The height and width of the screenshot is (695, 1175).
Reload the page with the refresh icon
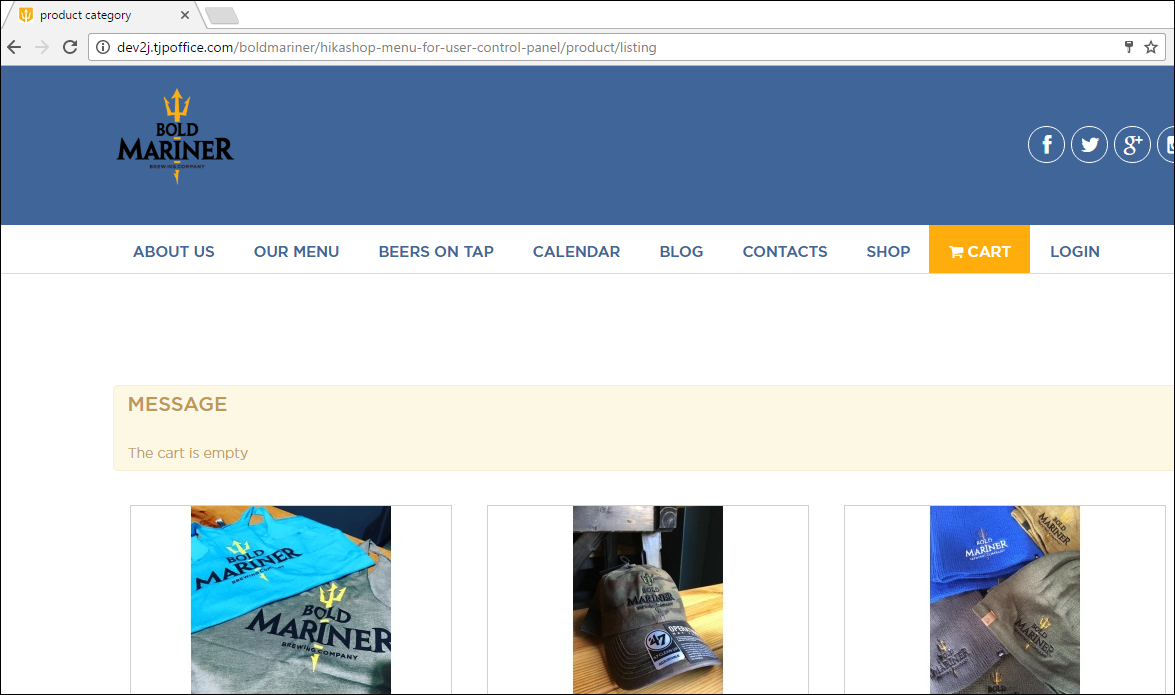point(70,47)
